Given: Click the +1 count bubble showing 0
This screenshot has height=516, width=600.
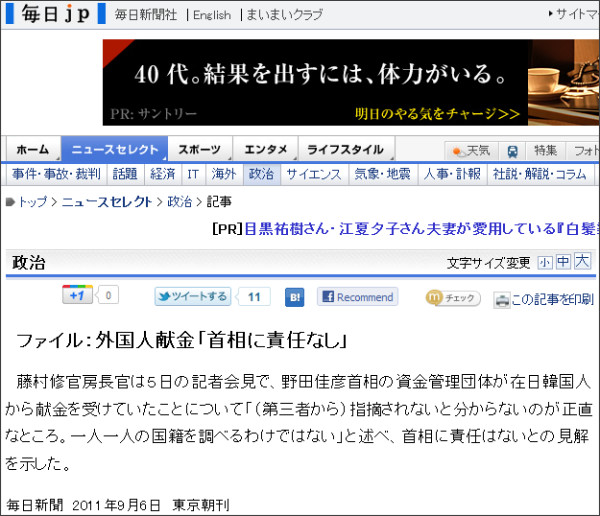Looking at the screenshot, I should 108,295.
